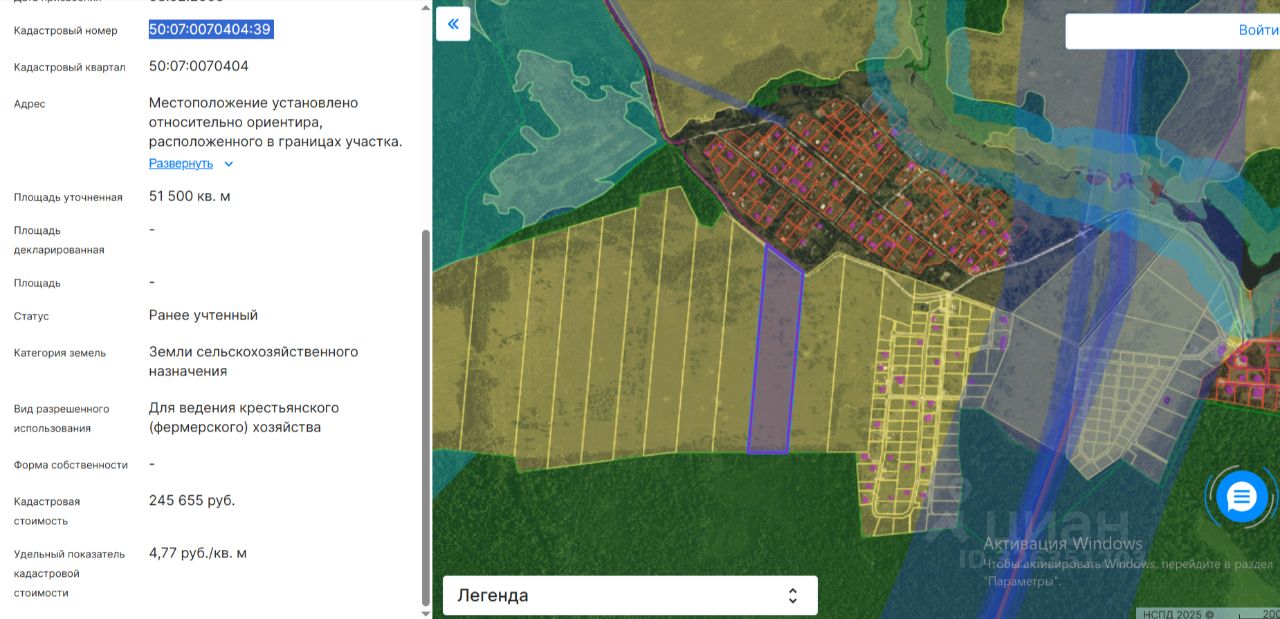Open the blue chat support bubble
The height and width of the screenshot is (619, 1280).
1241,496
